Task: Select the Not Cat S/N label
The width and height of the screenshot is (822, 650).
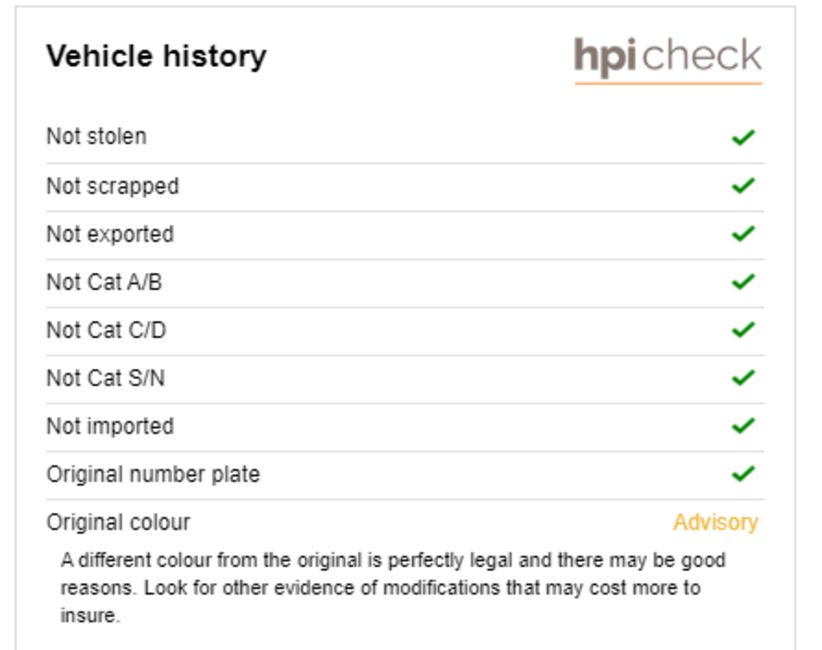Action: pyautogui.click(x=106, y=378)
